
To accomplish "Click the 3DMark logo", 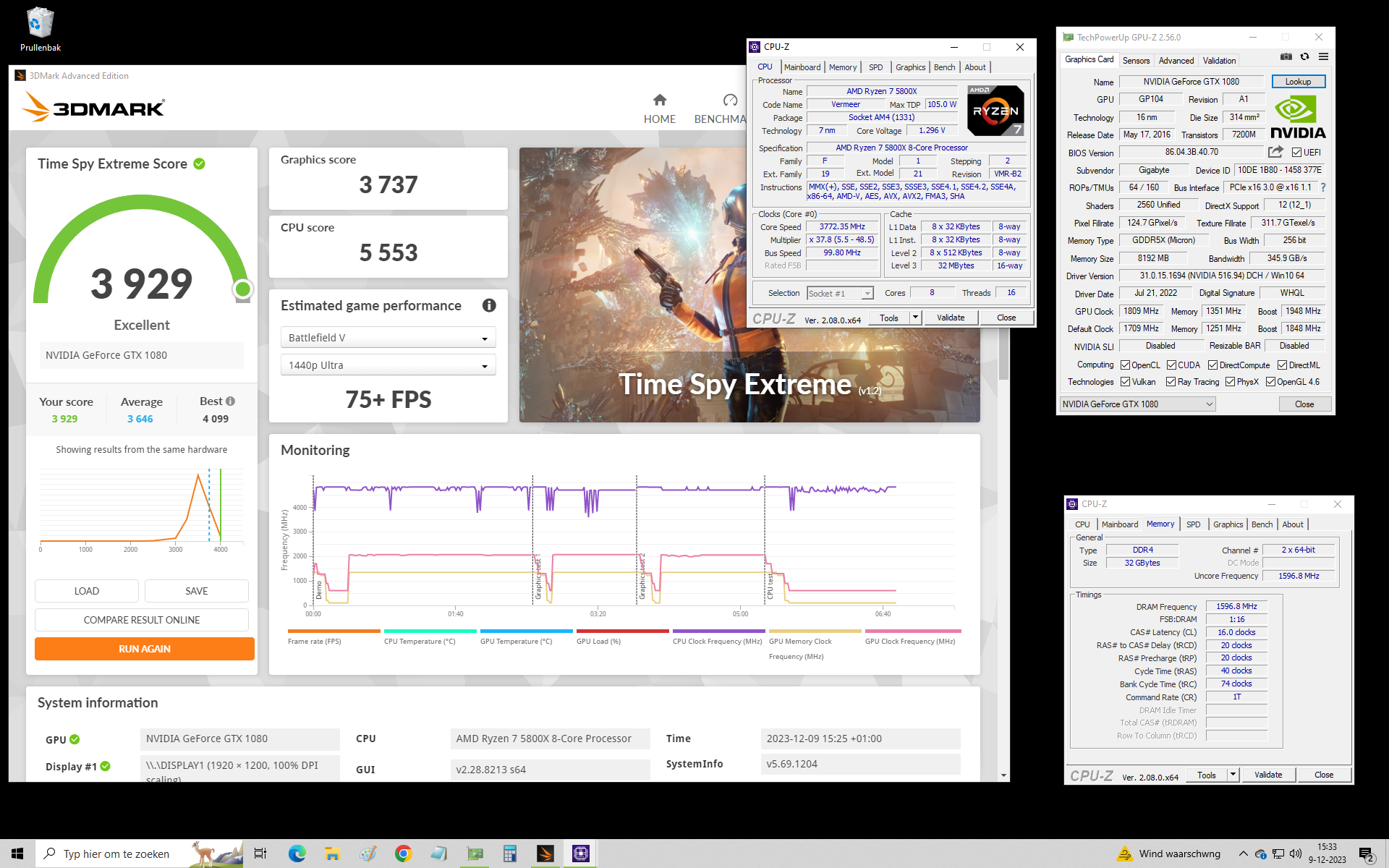I will coord(93,107).
